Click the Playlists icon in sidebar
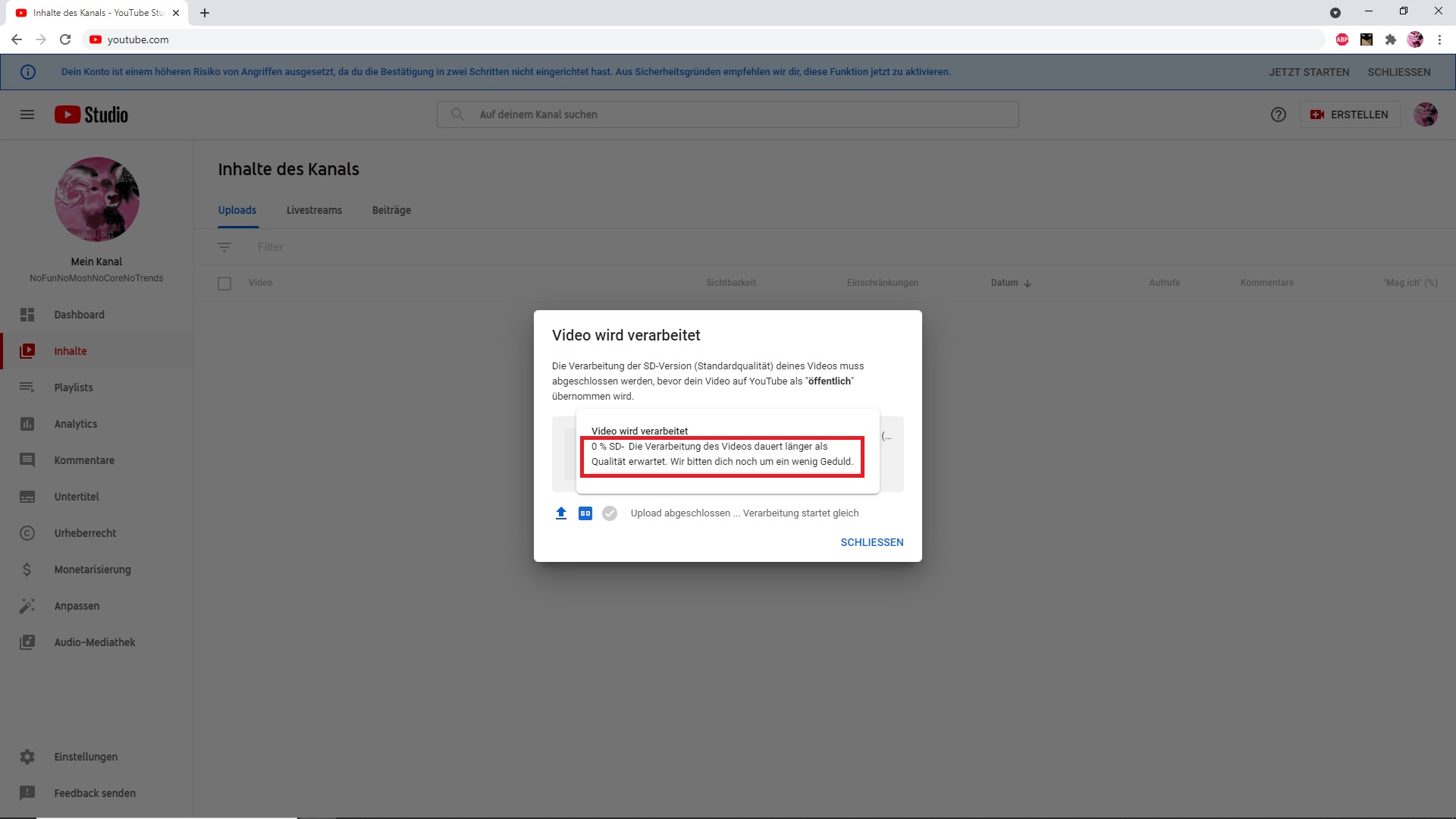The width and height of the screenshot is (1456, 819). coord(27,388)
